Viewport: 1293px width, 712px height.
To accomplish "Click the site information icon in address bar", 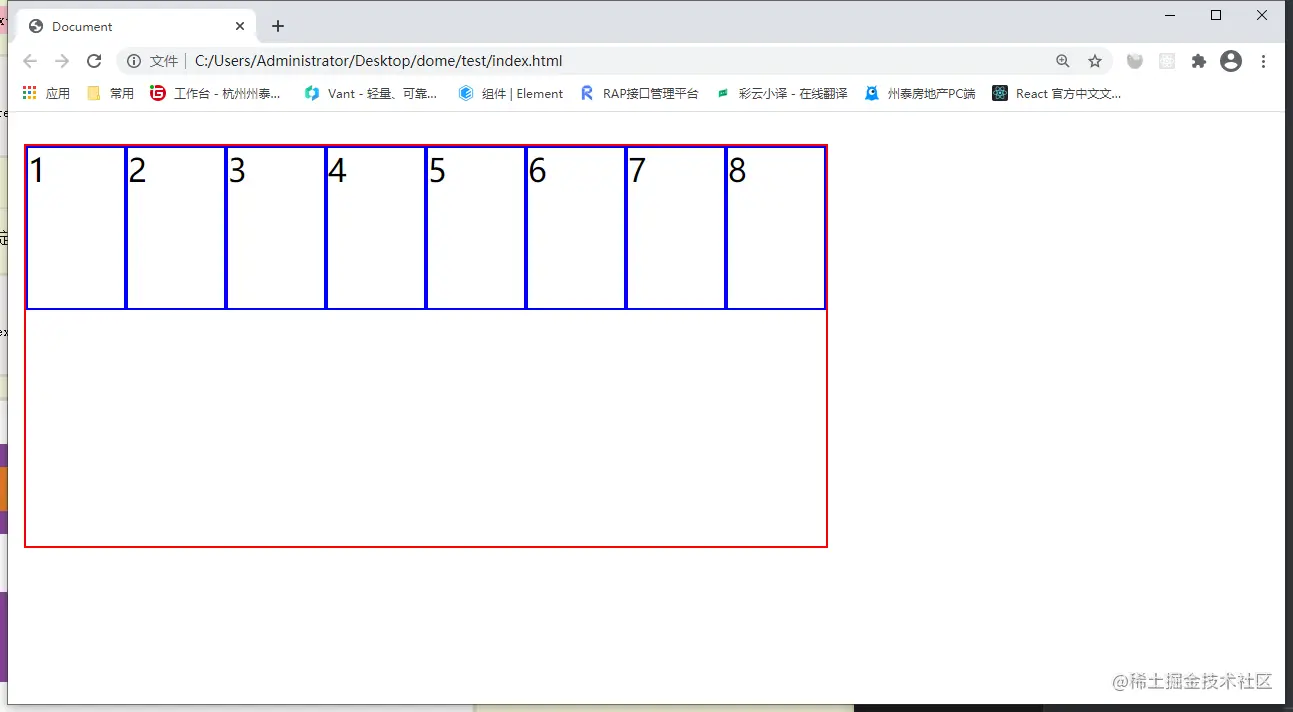I will 134,60.
